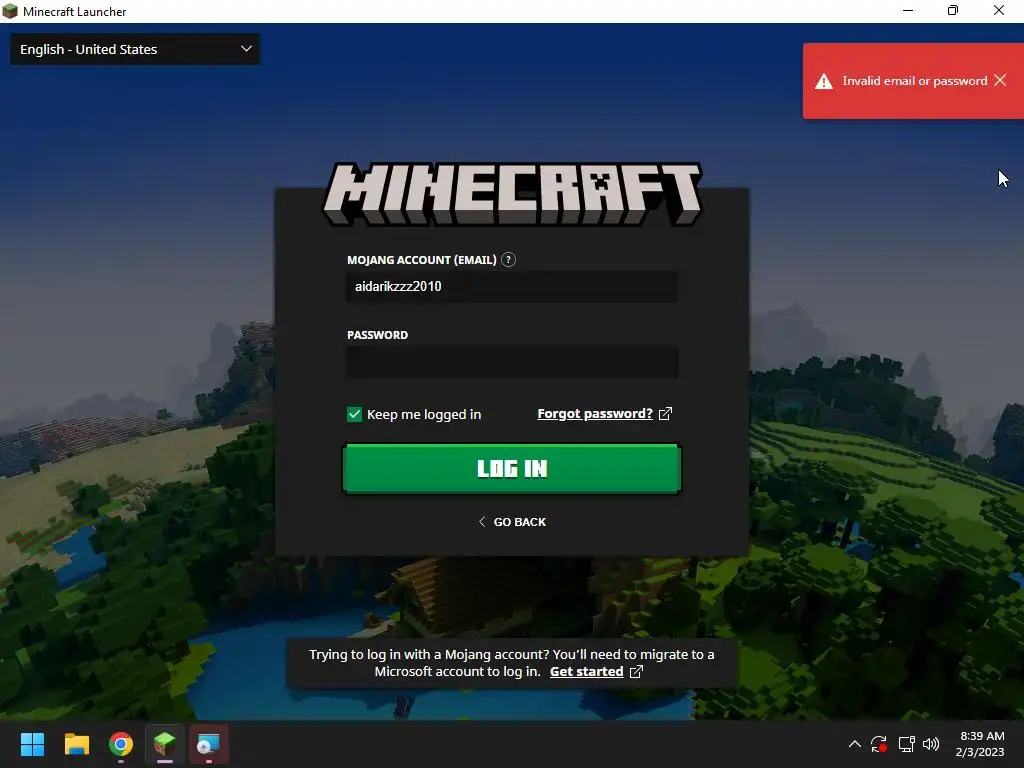Click external link icon beside Forgot password
This screenshot has width=1024, height=768.
[665, 413]
